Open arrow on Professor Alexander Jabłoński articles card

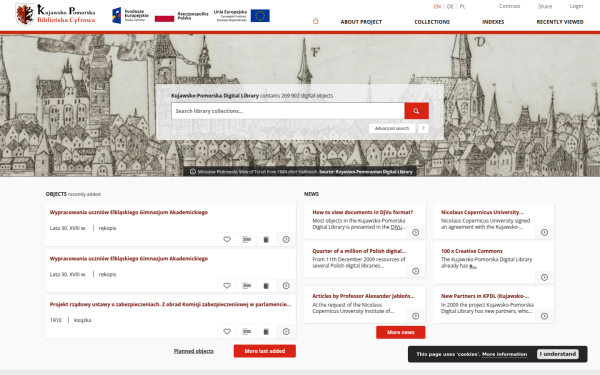pos(416,316)
